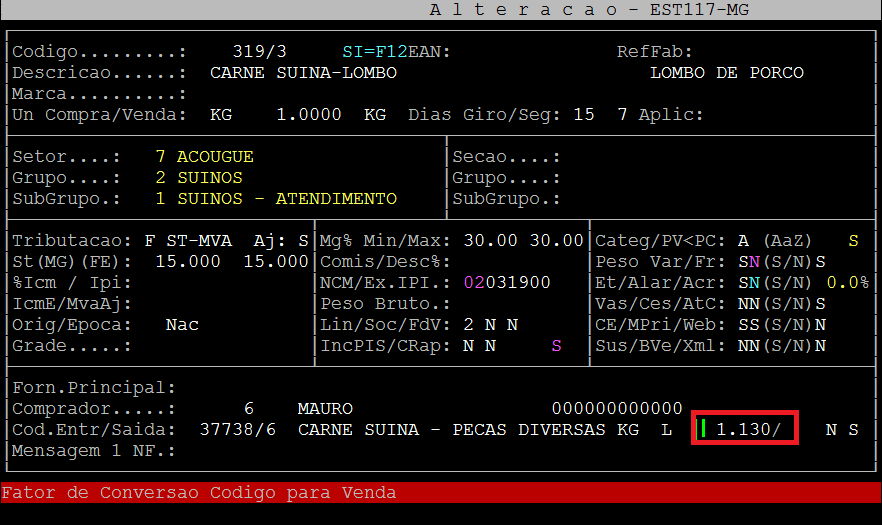Toggle the CE/MPri/Web SS flags

coord(749,325)
